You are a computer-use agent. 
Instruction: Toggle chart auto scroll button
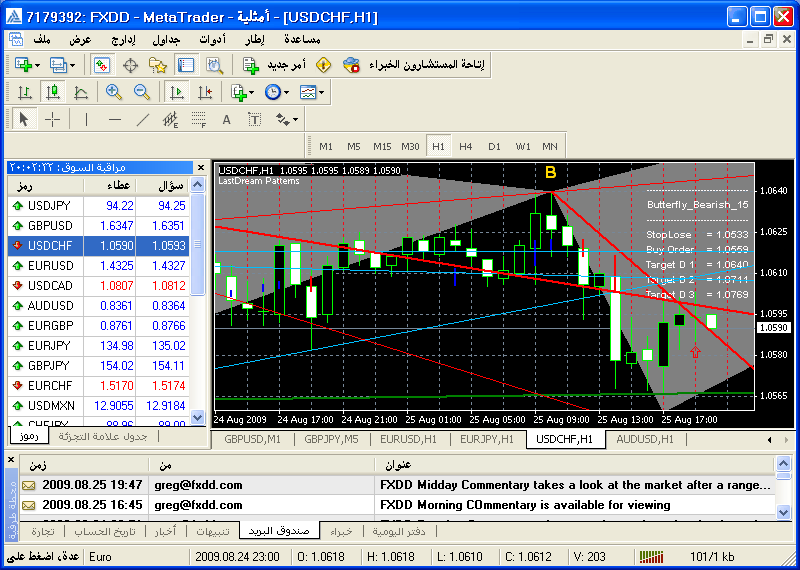tap(178, 92)
